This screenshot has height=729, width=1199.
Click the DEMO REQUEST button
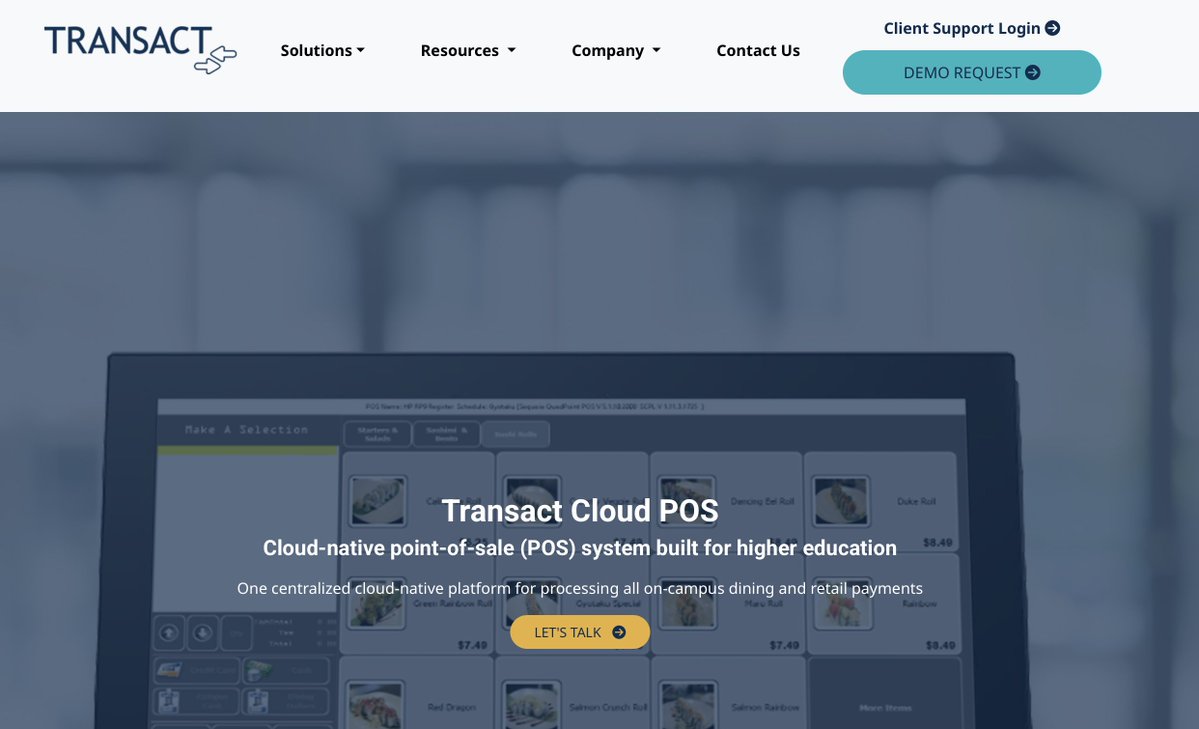(972, 73)
